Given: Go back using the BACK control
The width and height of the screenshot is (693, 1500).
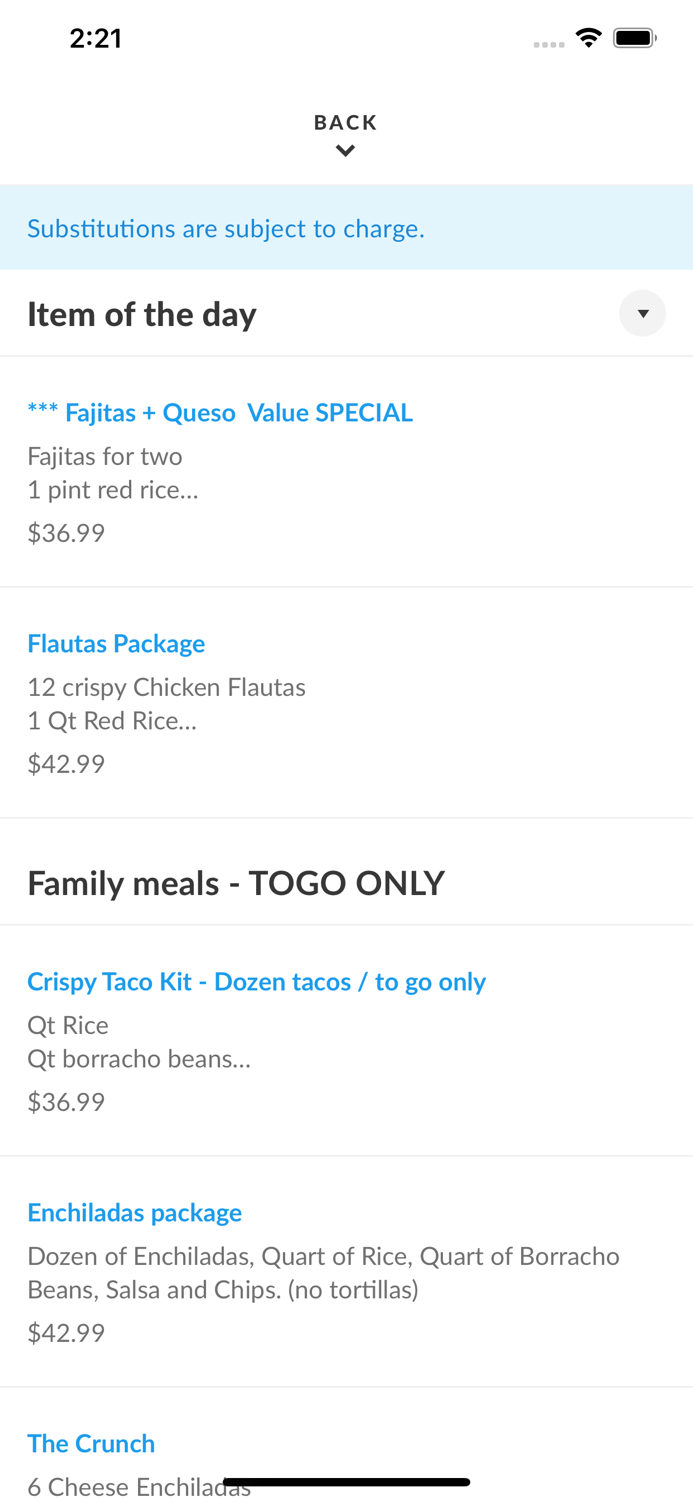Looking at the screenshot, I should point(346,122).
